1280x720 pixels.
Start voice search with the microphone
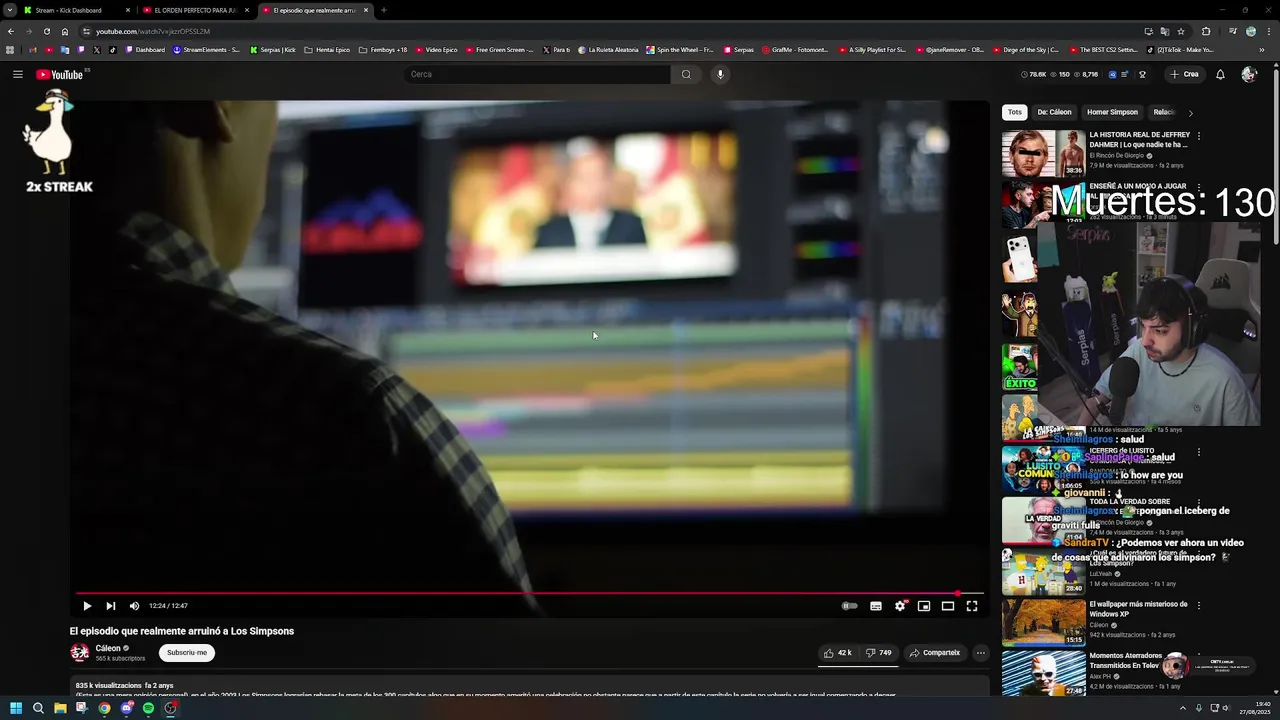coord(720,74)
